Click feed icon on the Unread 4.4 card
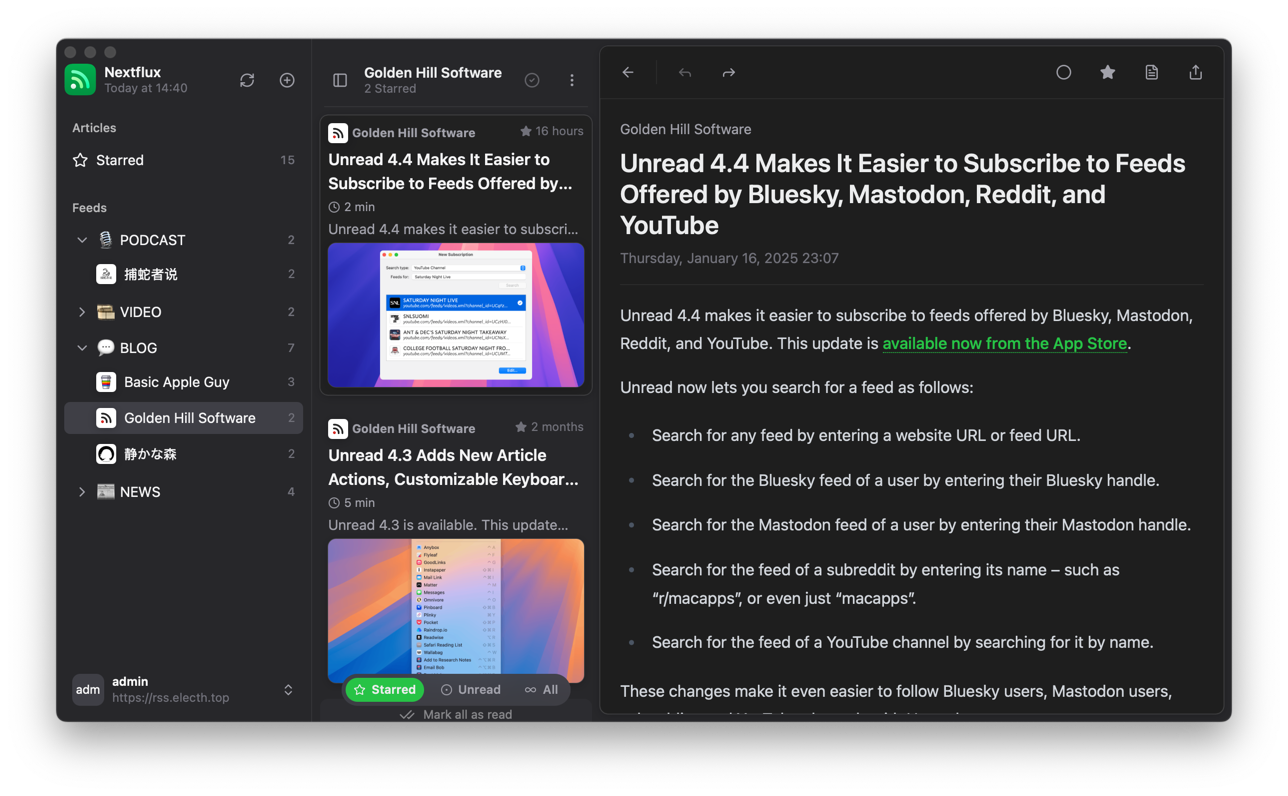This screenshot has width=1288, height=796. tap(338, 133)
